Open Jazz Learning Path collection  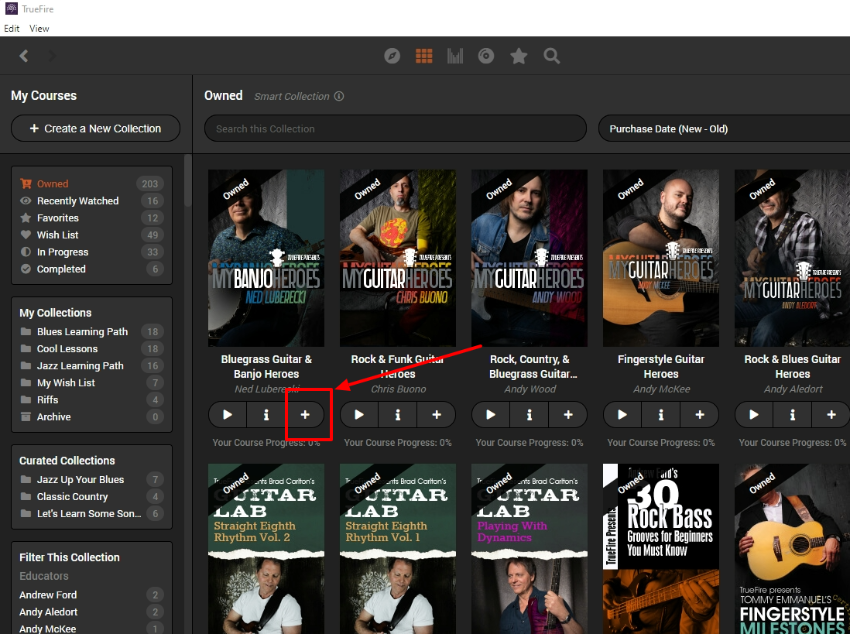pos(92,366)
